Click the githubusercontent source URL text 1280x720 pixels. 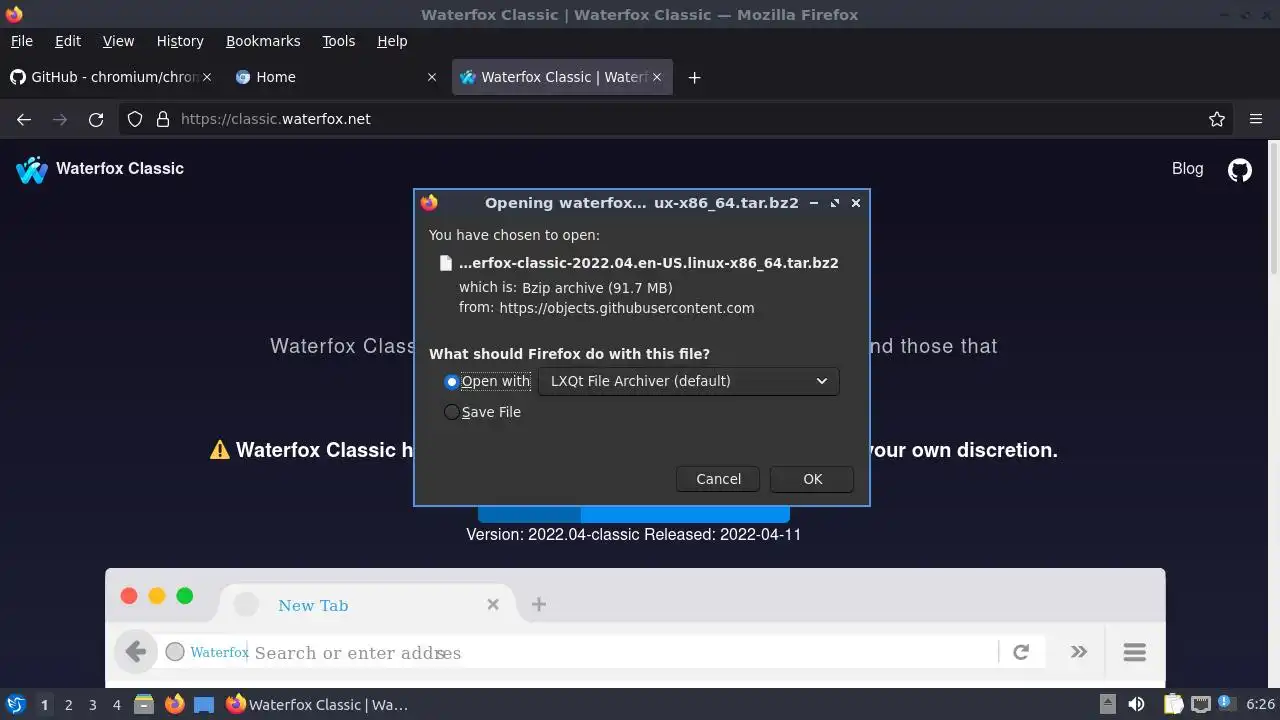click(626, 308)
